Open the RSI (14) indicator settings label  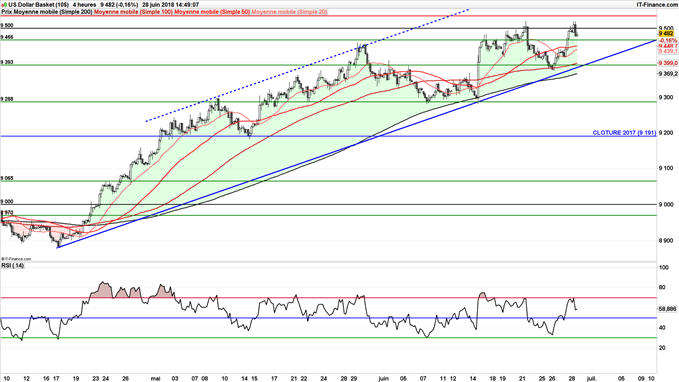(13, 265)
